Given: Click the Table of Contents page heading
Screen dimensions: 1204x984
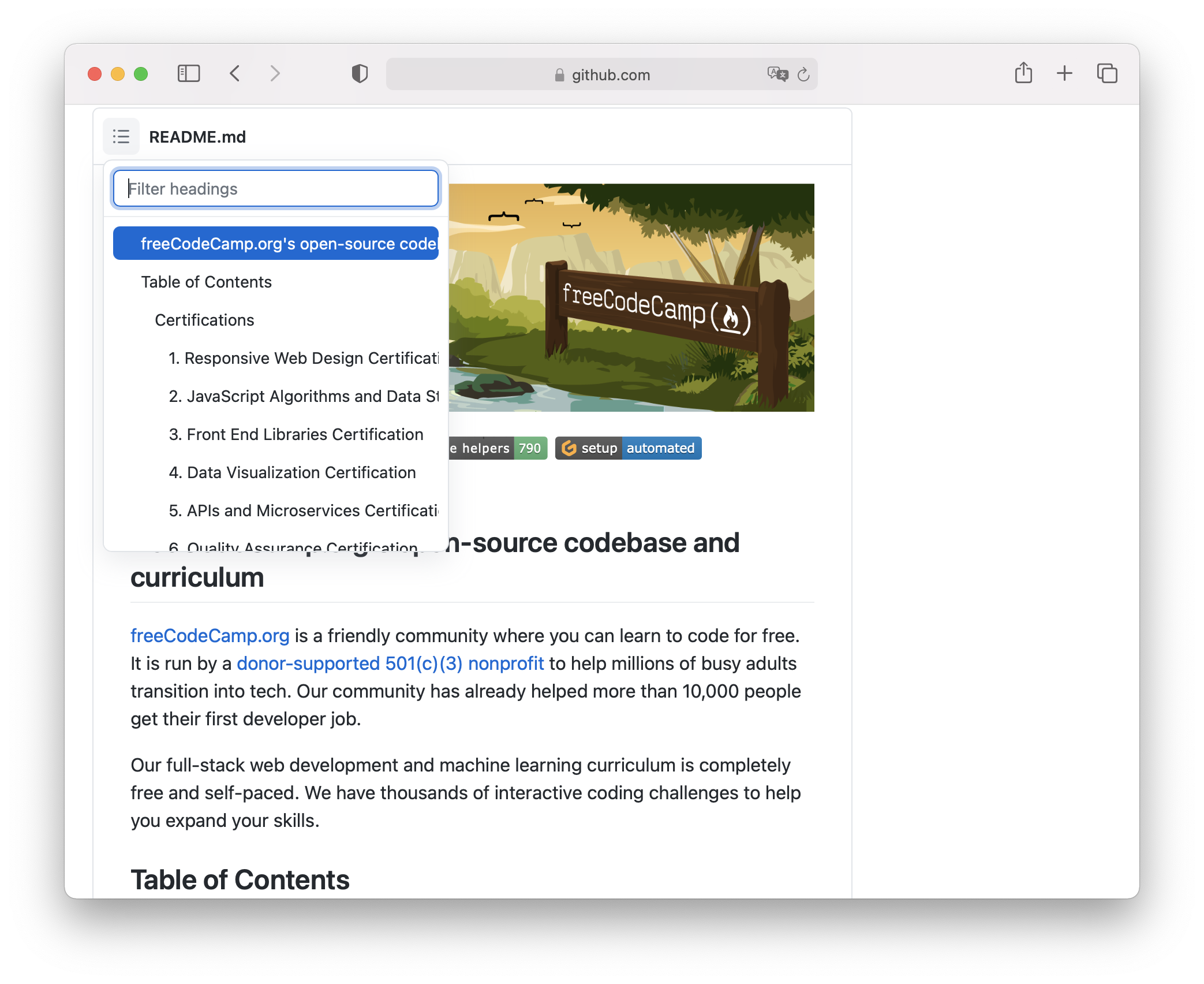Looking at the screenshot, I should 240,879.
